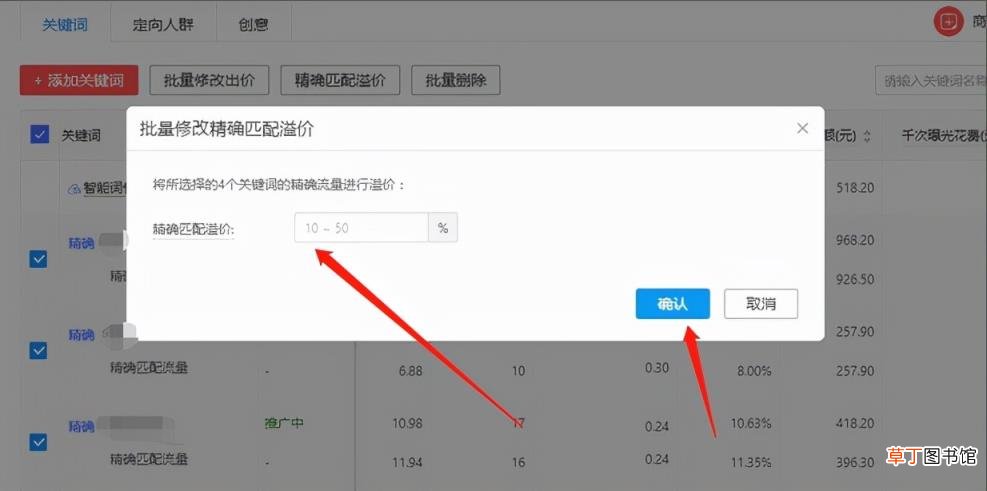The width and height of the screenshot is (987, 491).
Task: Focus the keyword name search box
Action: pyautogui.click(x=931, y=81)
